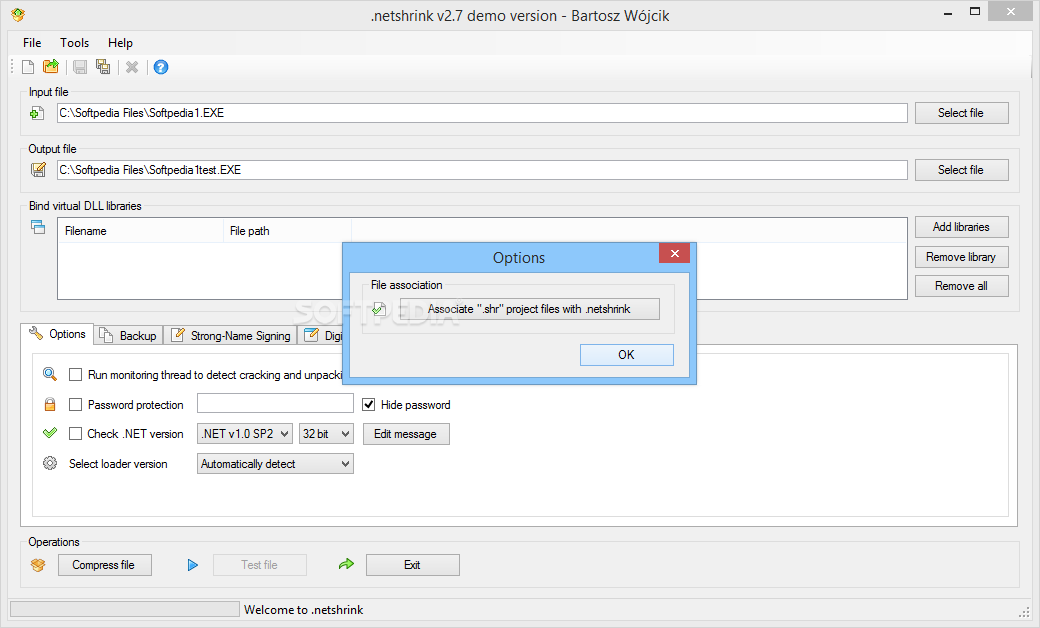1040x628 pixels.
Task: Click Select file for Output file
Action: (961, 170)
